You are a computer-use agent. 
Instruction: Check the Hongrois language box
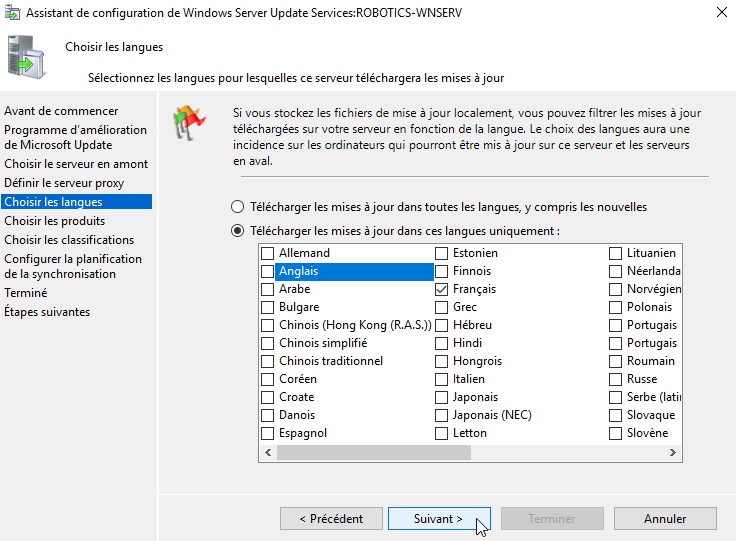[441, 361]
